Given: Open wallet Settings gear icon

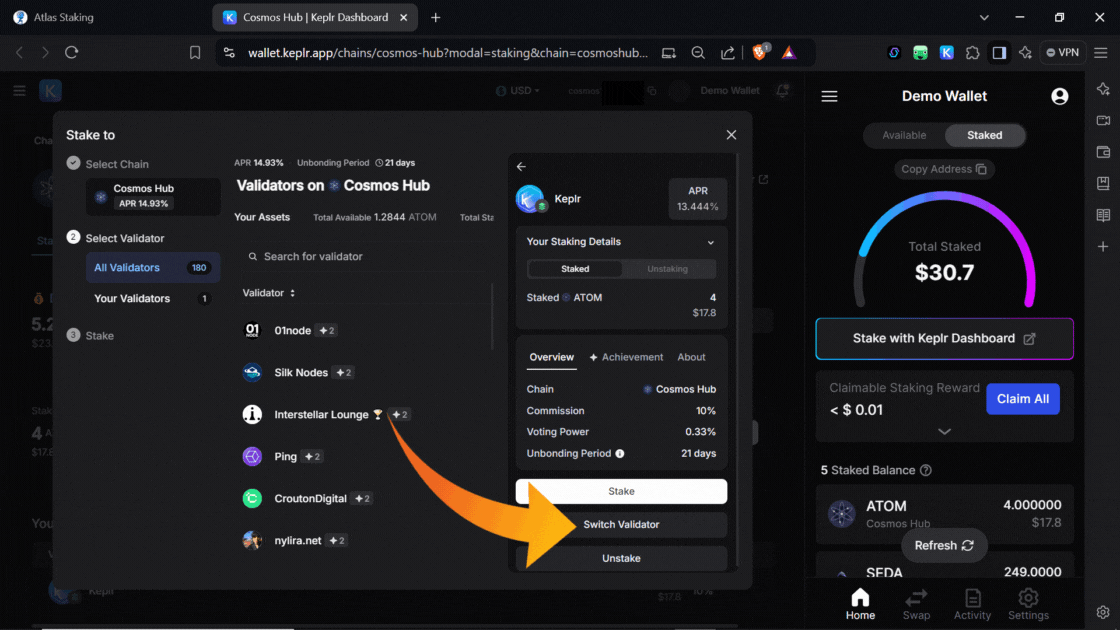Looking at the screenshot, I should click(1028, 604).
